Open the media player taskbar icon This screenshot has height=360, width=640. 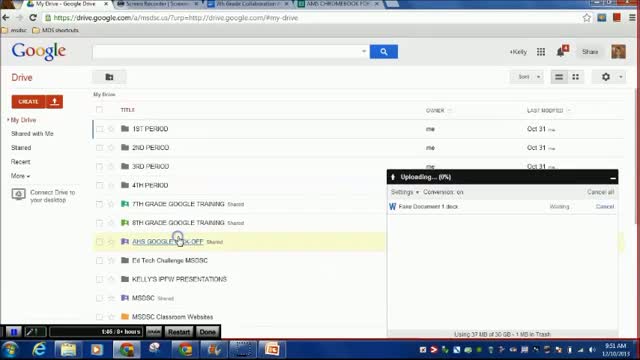97,350
